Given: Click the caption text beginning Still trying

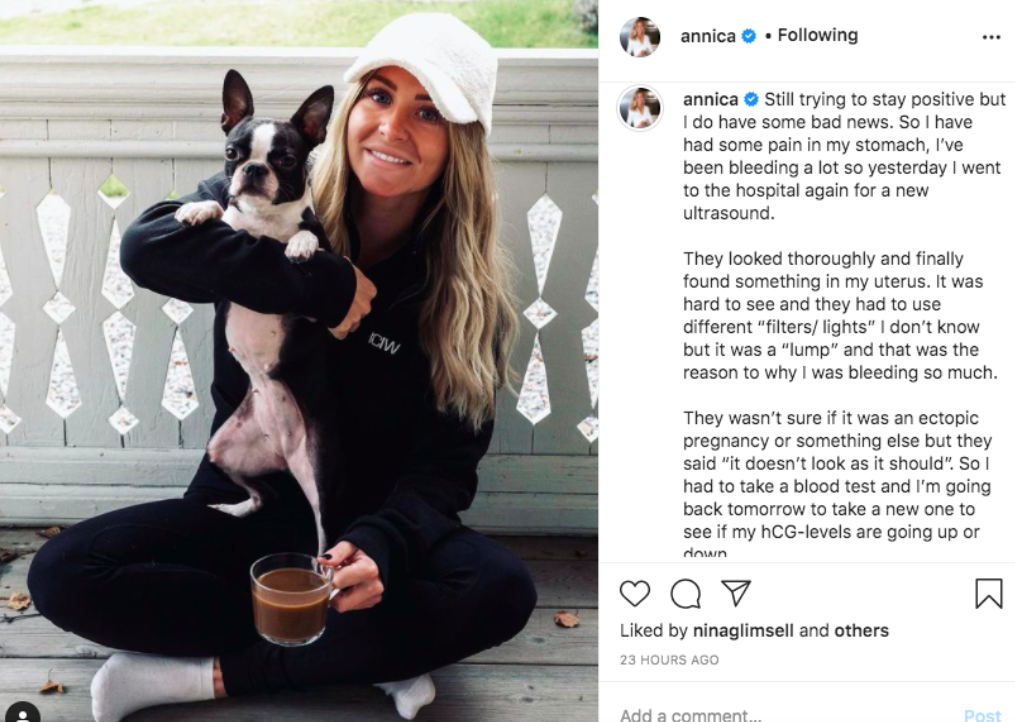Looking at the screenshot, I should 844,324.
